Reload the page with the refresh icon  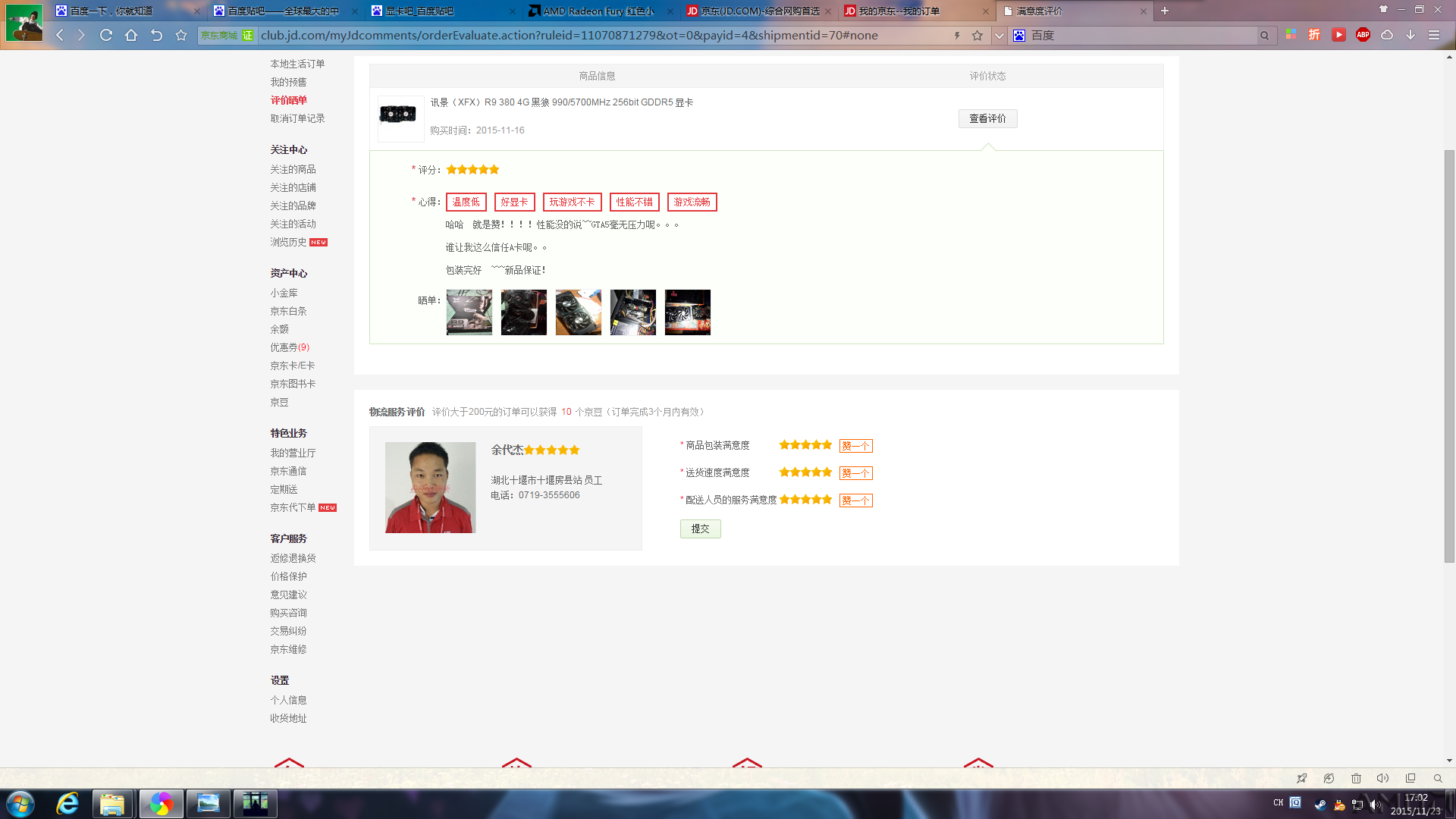[x=106, y=35]
